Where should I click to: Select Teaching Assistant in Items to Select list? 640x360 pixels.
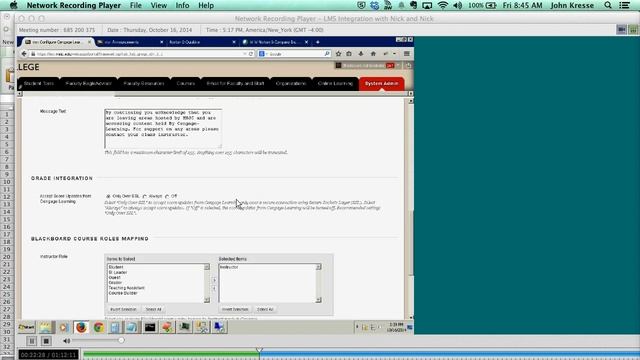(x=127, y=288)
